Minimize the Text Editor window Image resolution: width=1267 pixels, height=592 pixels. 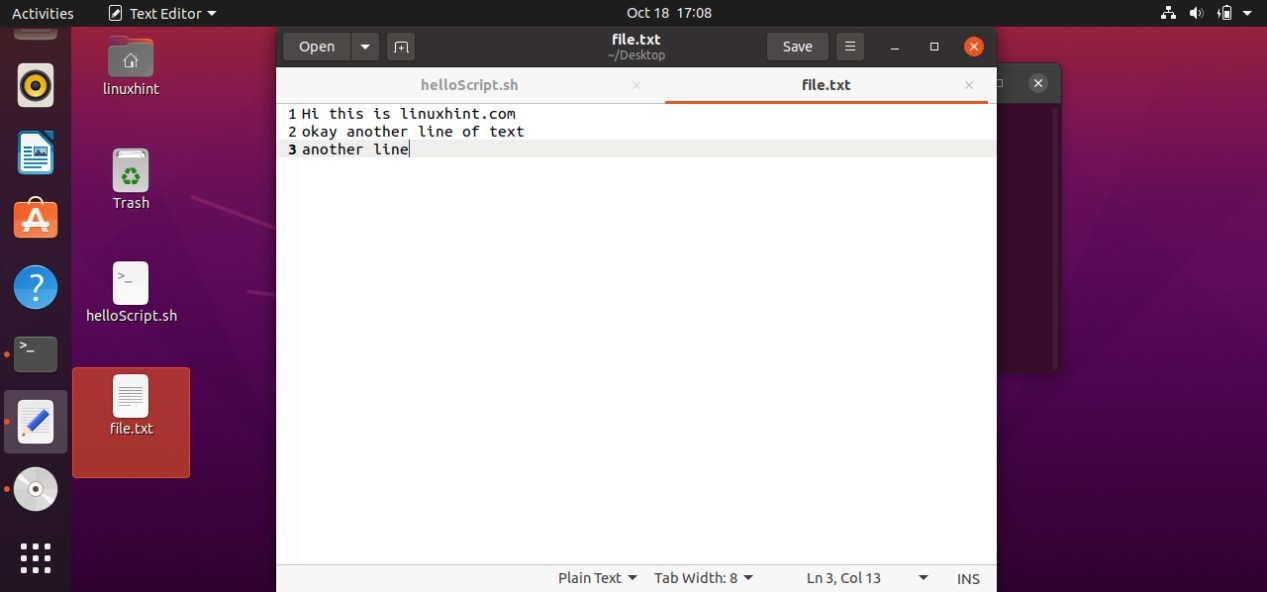(895, 47)
